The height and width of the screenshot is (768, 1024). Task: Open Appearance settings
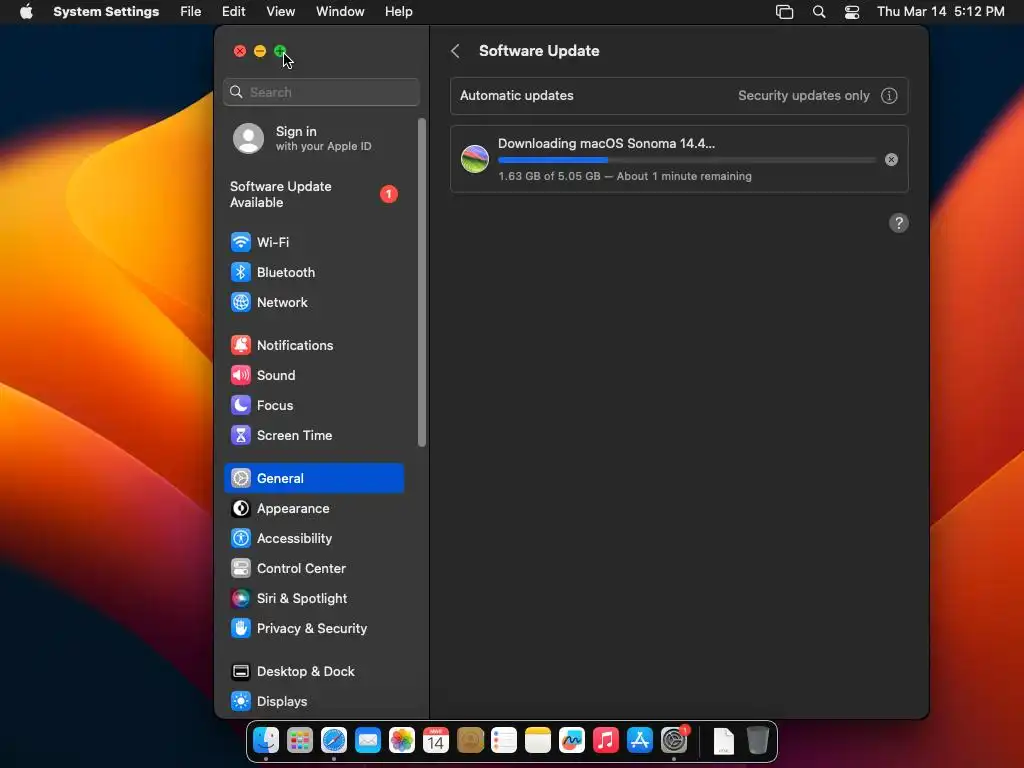click(313, 508)
